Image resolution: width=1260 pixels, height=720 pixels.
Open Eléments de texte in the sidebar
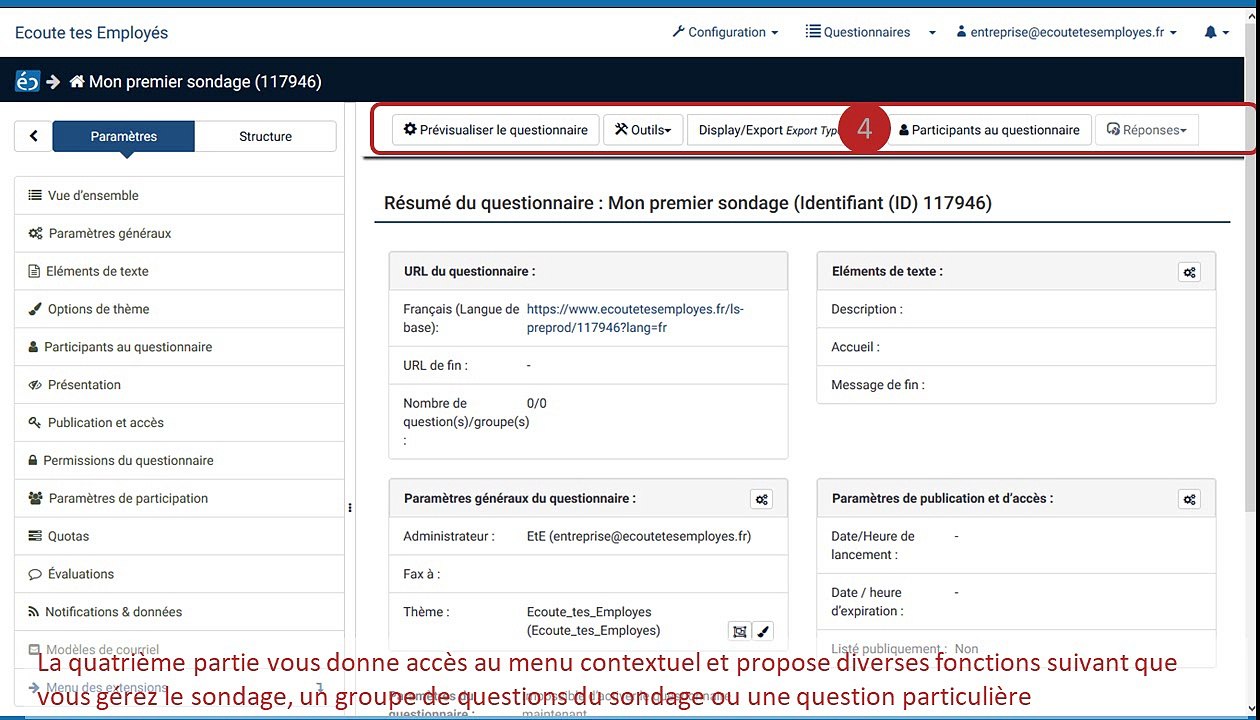click(179, 271)
